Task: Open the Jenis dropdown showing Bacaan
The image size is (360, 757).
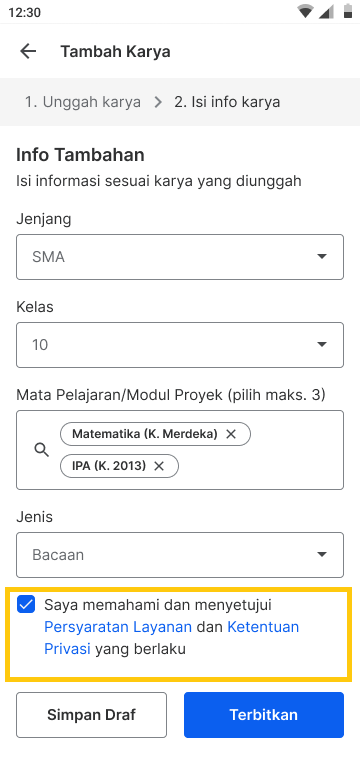Action: [x=180, y=555]
